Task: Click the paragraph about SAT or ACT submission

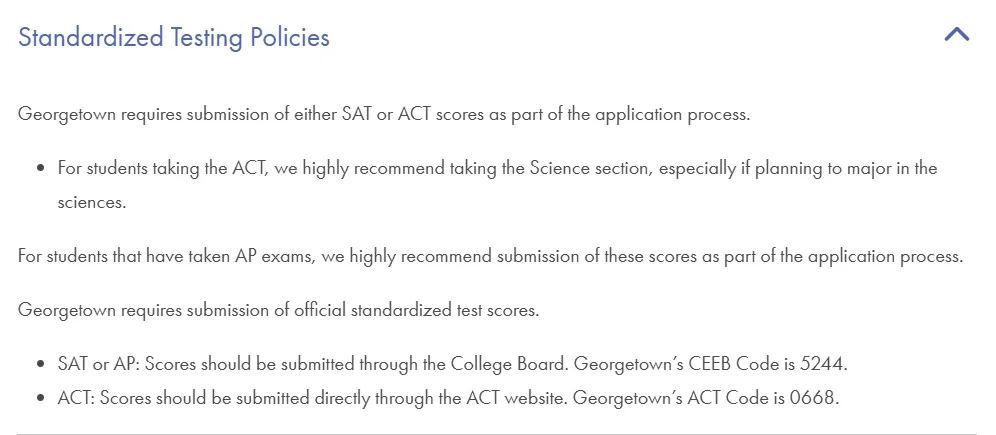Action: click(384, 115)
